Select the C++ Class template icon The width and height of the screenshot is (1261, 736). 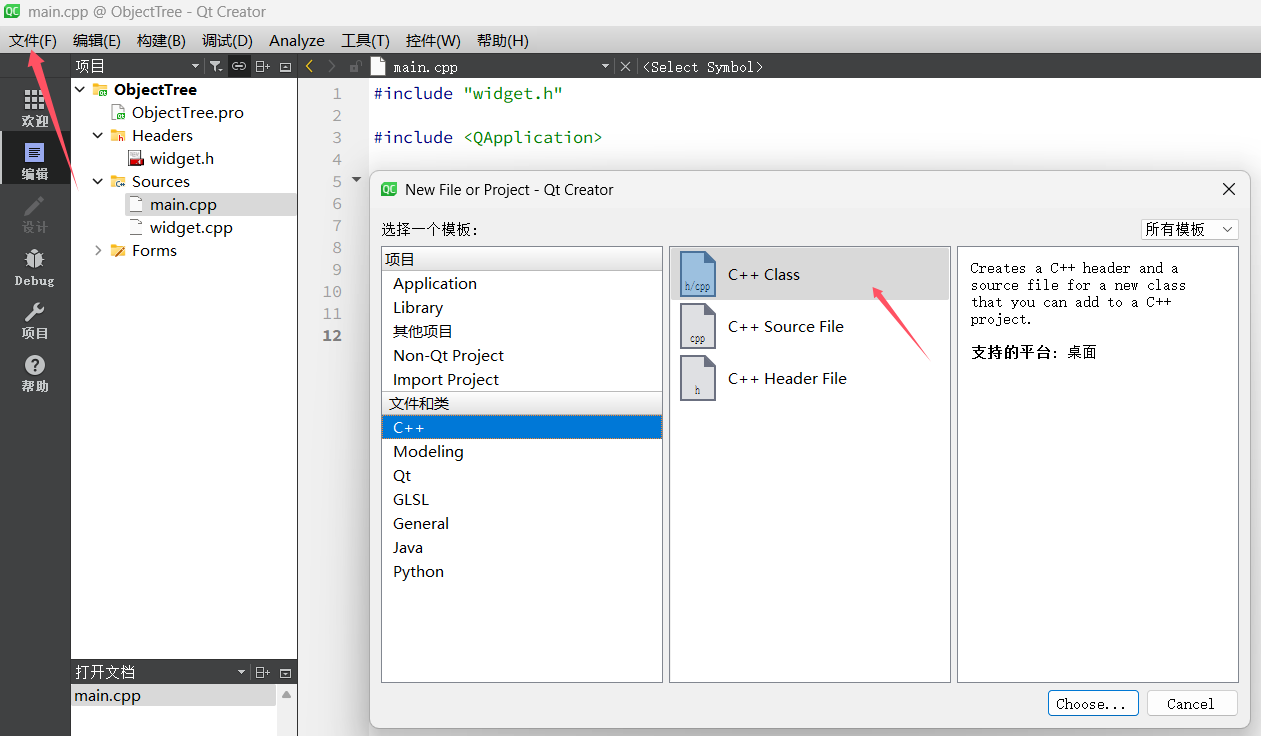(x=697, y=274)
